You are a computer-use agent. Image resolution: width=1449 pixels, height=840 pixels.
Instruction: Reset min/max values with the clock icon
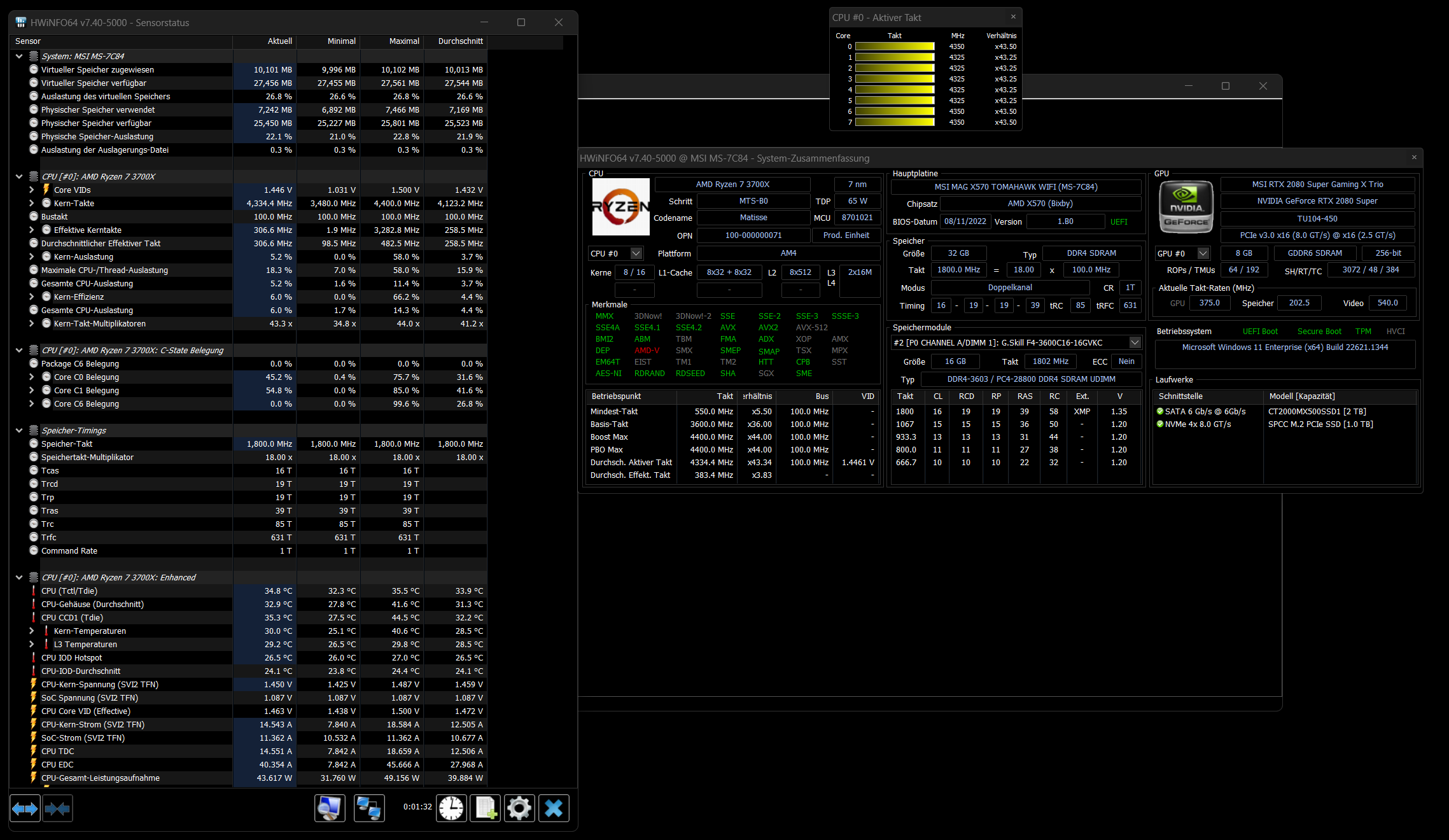(x=451, y=808)
